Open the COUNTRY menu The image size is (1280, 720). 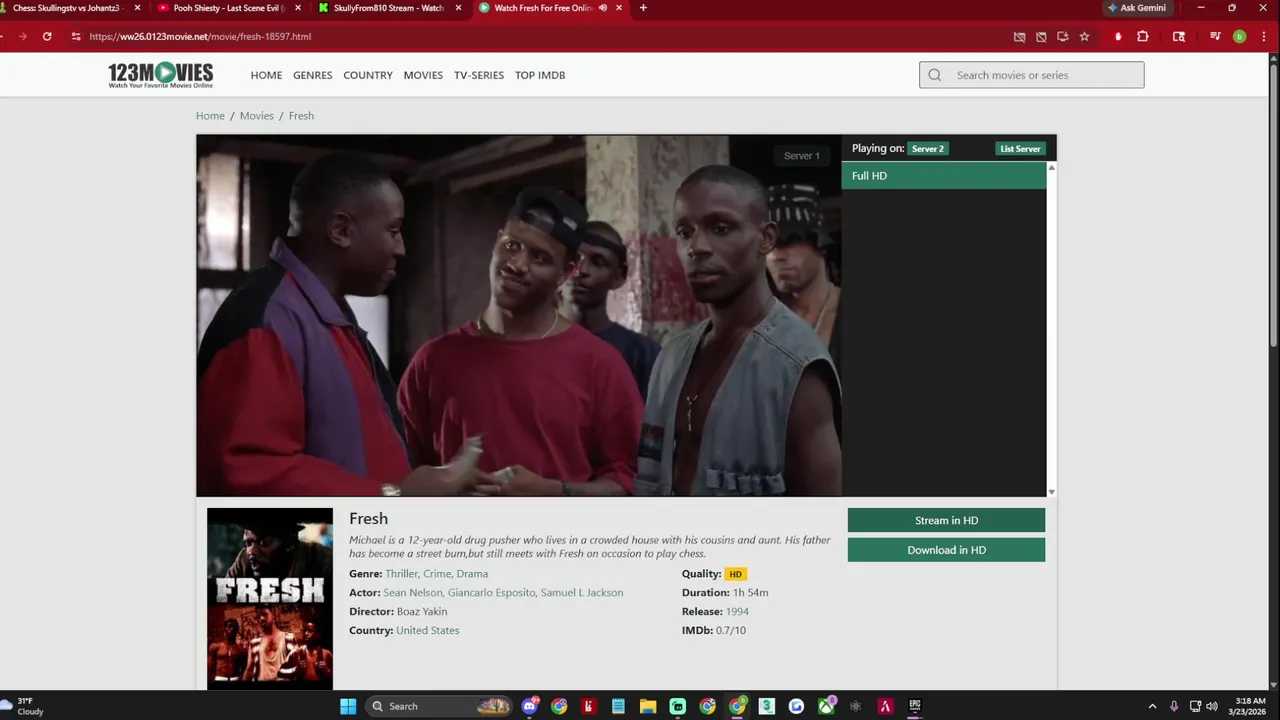pyautogui.click(x=368, y=75)
